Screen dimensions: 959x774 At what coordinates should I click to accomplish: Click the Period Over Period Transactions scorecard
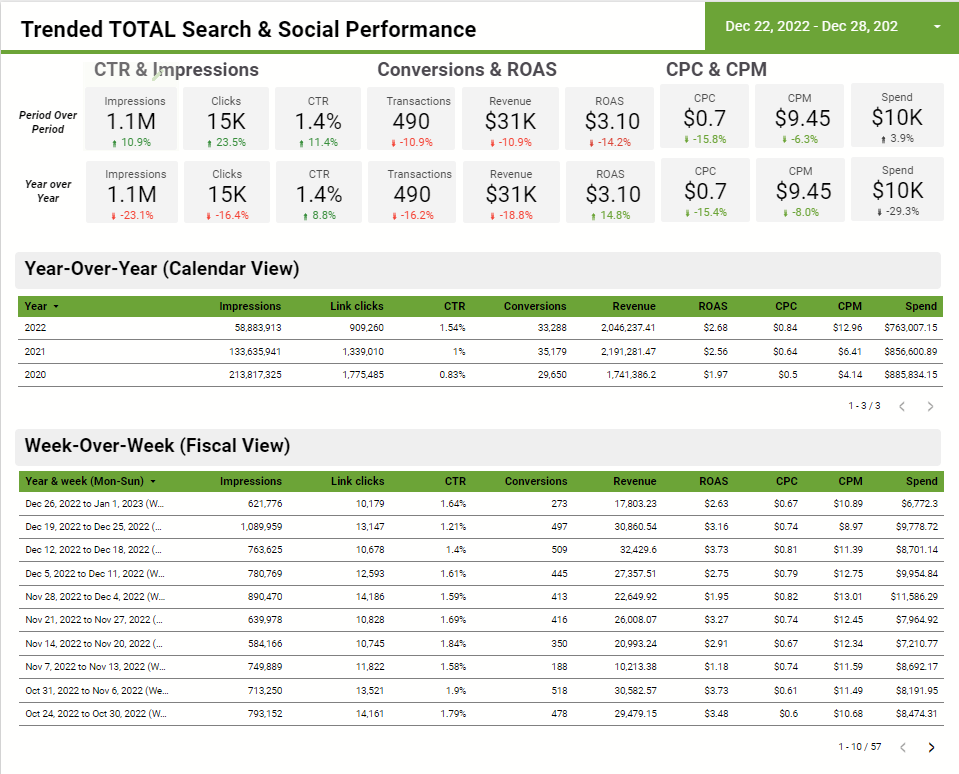tap(411, 119)
